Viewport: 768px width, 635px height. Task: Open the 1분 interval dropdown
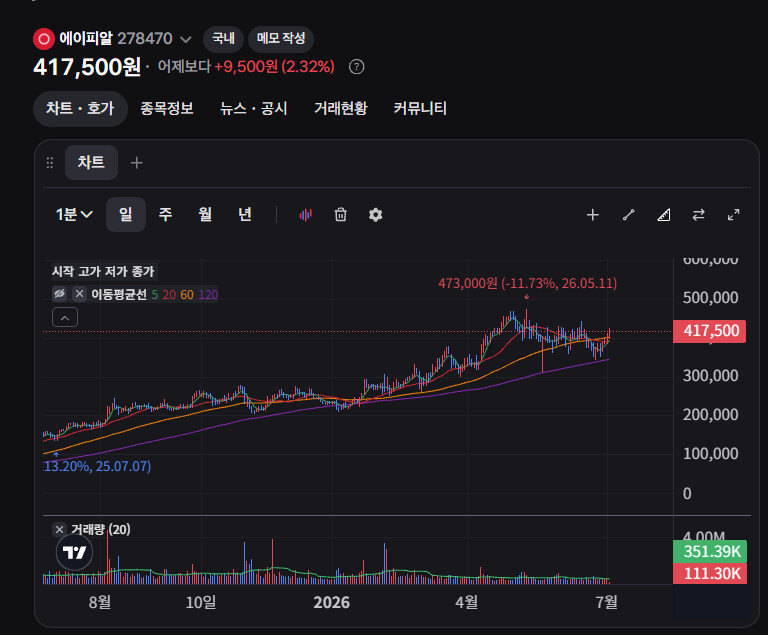[x=74, y=215]
